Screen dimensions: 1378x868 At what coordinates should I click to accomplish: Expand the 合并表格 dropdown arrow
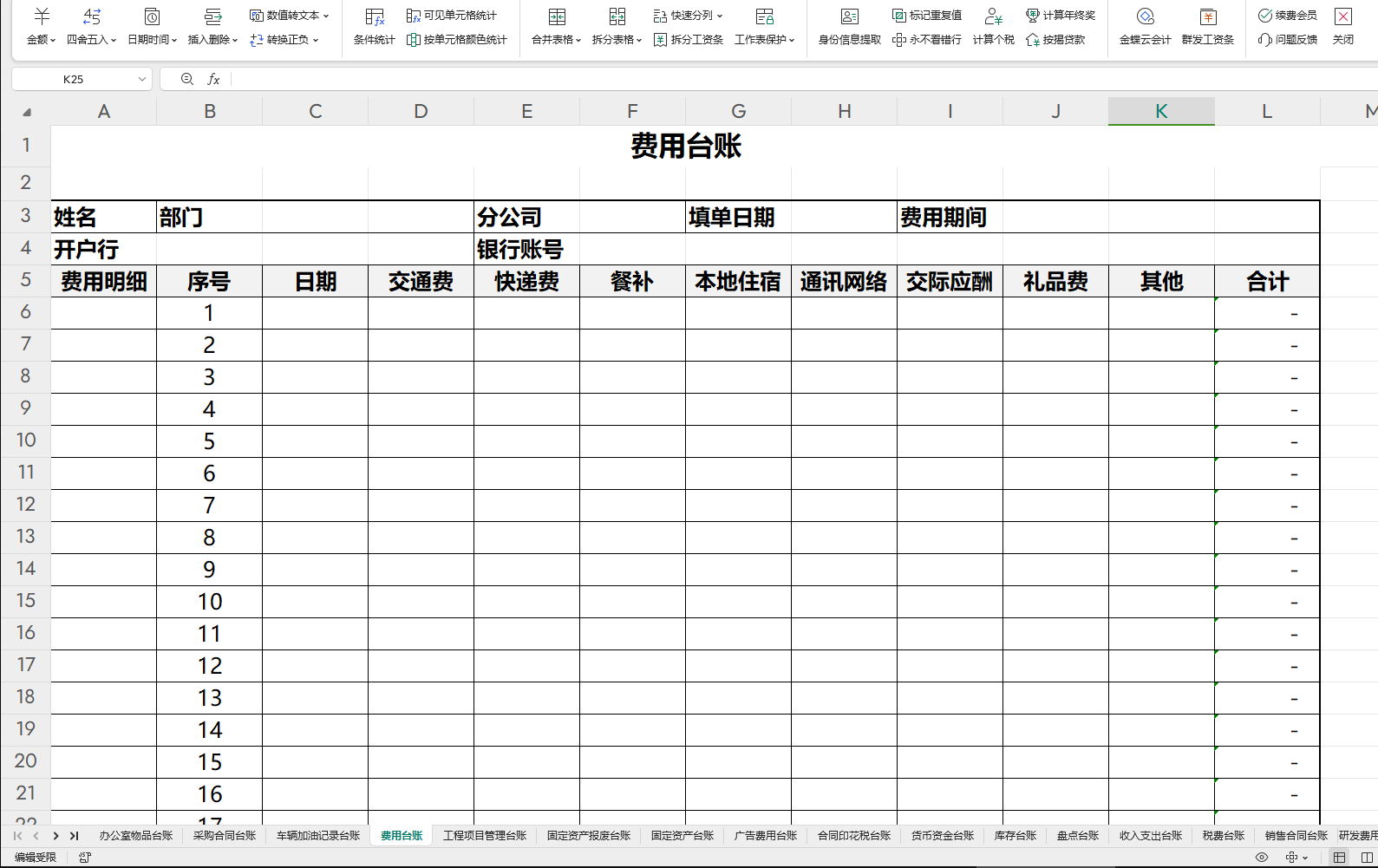(x=578, y=40)
